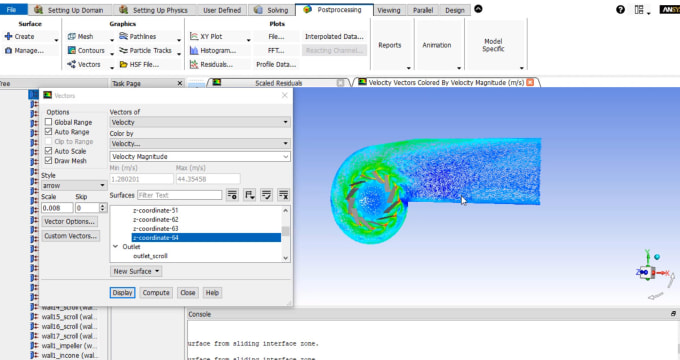This screenshot has height=360, width=680.
Task: Open the HSF File folder icon
Action: coord(123,65)
